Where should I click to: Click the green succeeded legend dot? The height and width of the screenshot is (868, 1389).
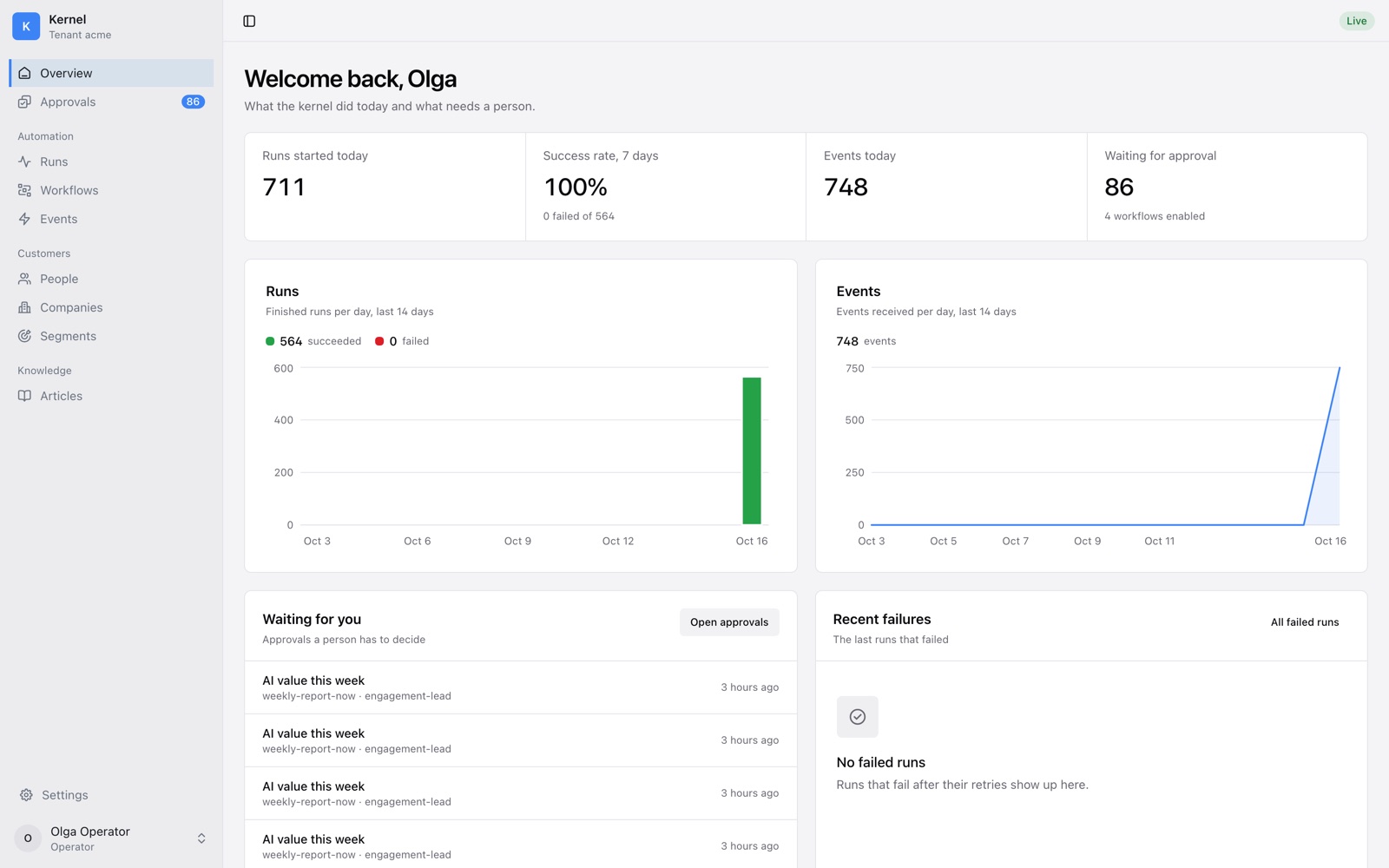(x=270, y=341)
